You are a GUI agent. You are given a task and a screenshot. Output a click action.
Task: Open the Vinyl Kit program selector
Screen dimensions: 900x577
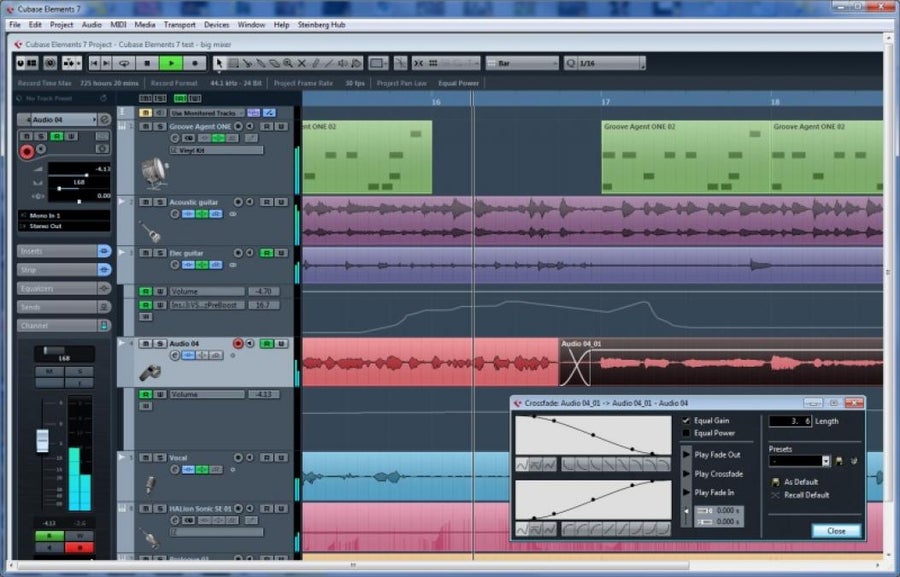216,150
